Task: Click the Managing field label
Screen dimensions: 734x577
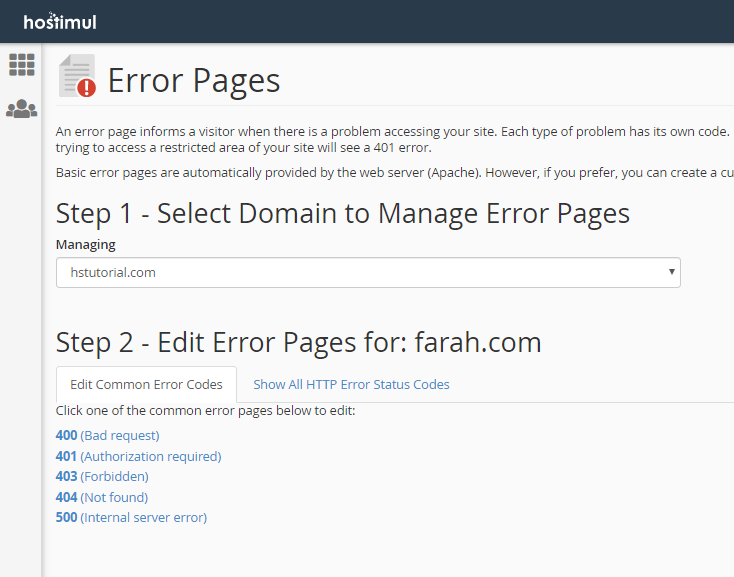Action: pos(86,245)
